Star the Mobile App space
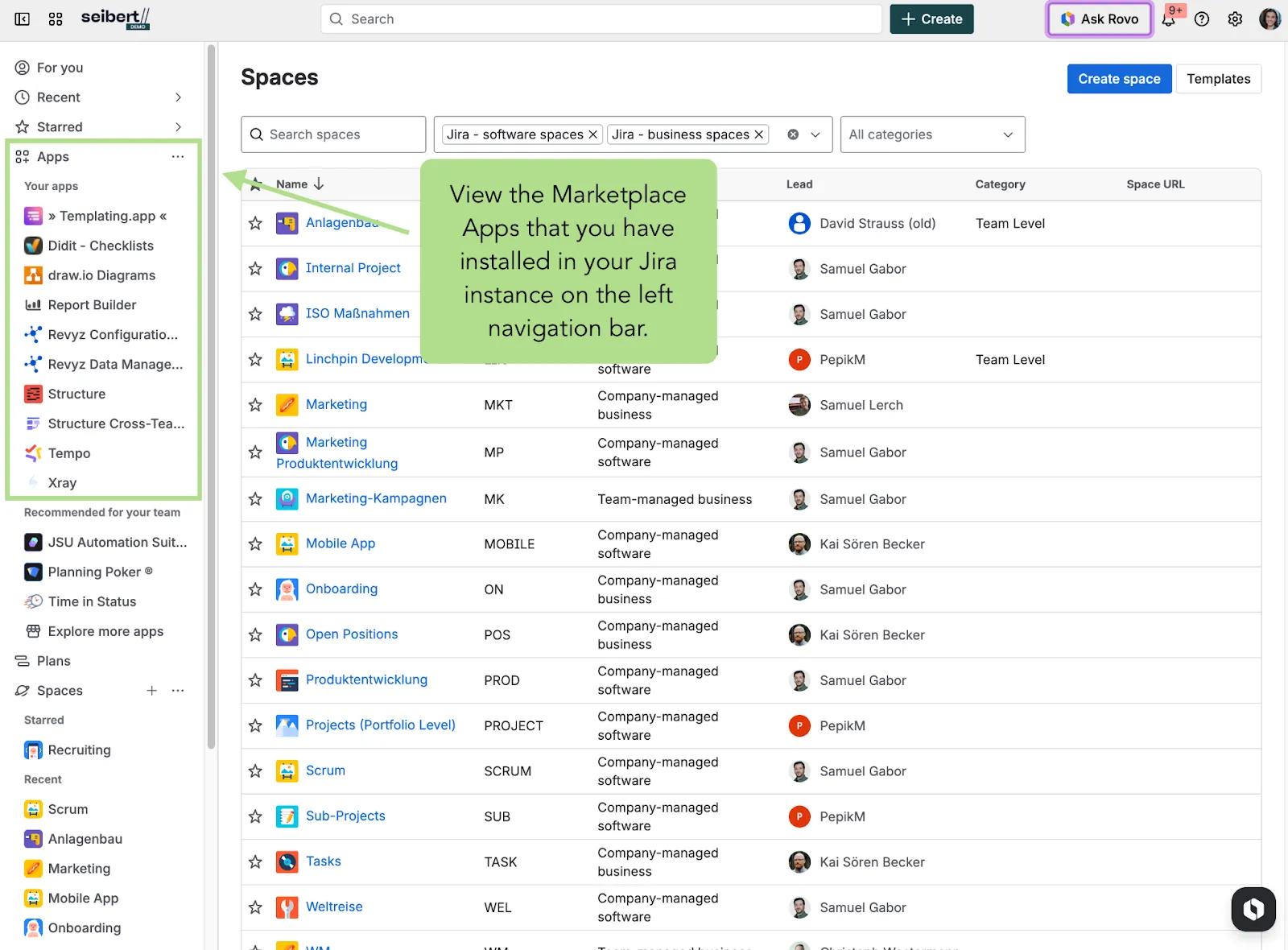Image resolution: width=1288 pixels, height=950 pixels. [255, 543]
